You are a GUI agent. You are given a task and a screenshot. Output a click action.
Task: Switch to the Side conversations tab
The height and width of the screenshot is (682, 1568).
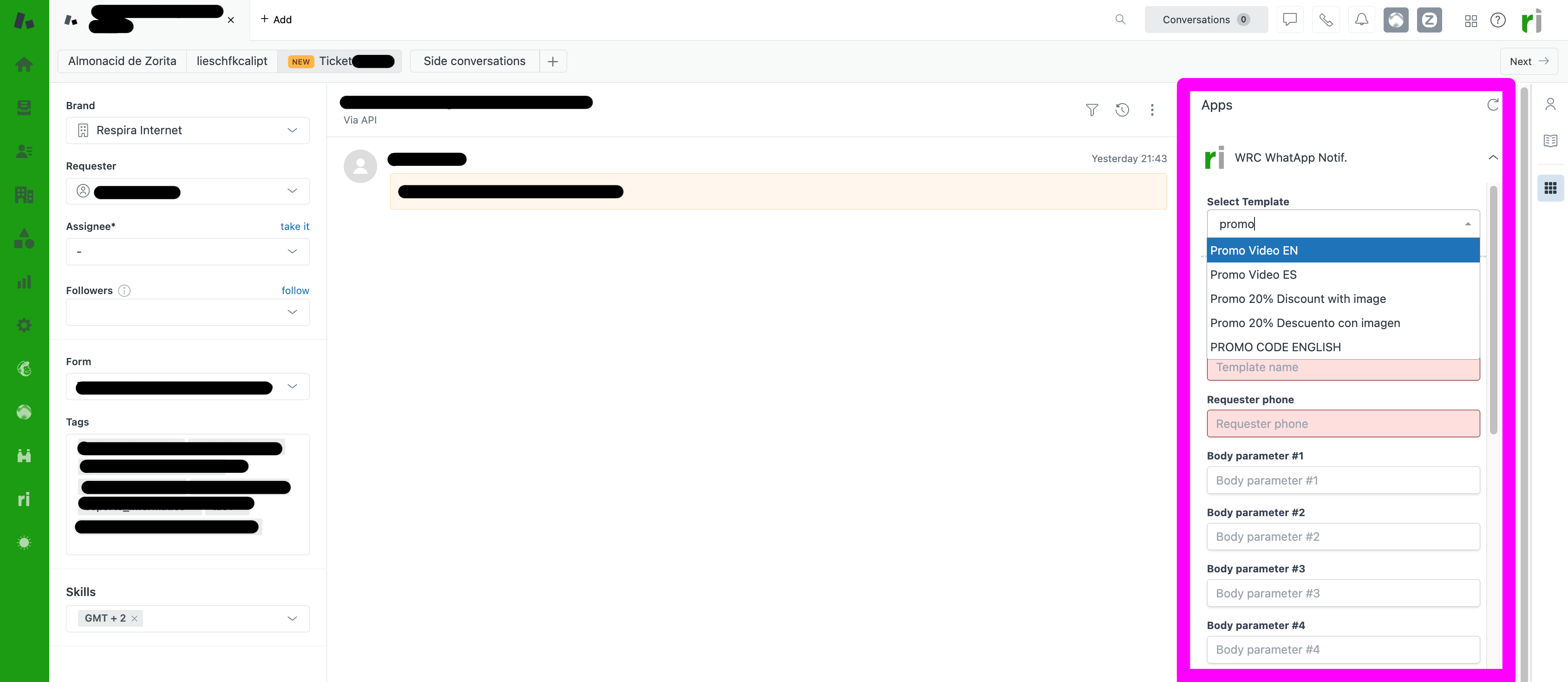point(474,61)
